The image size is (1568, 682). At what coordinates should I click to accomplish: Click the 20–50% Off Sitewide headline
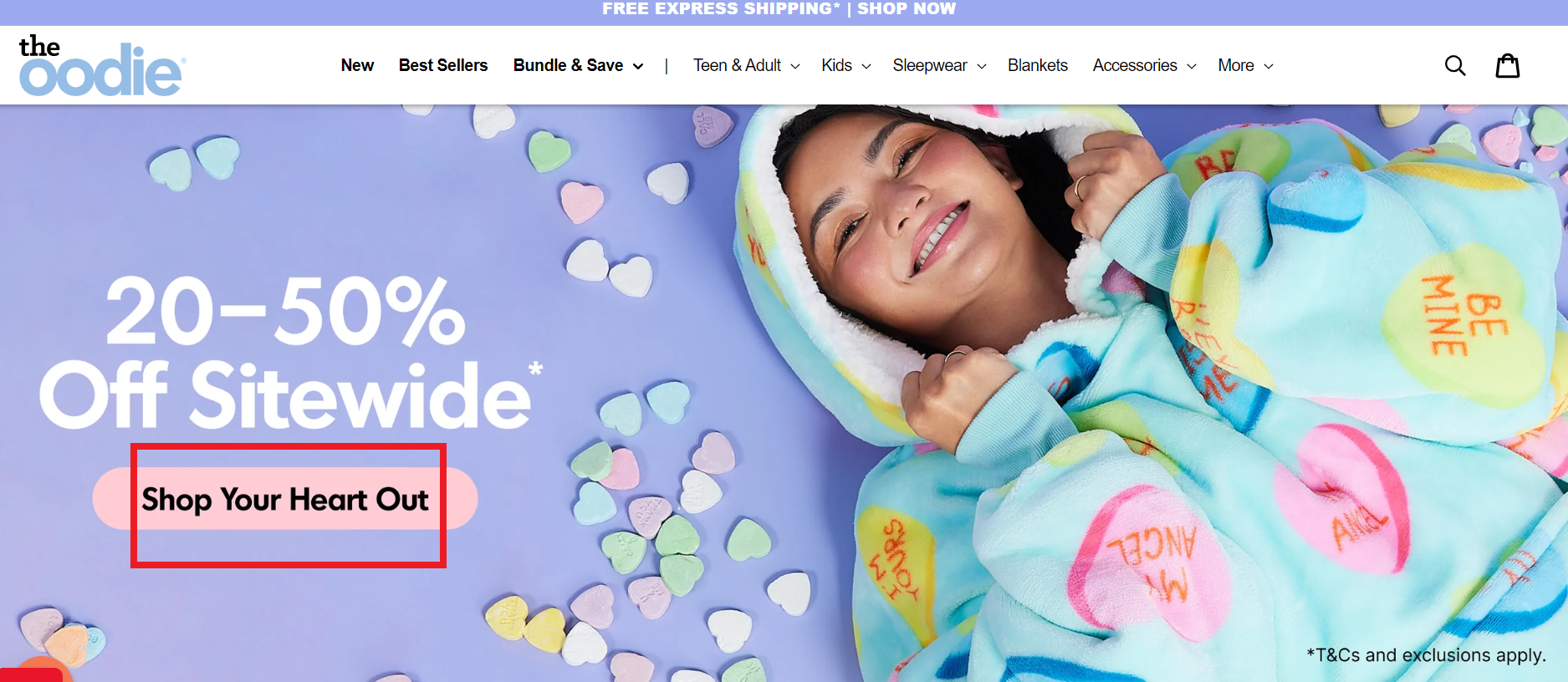[290, 351]
